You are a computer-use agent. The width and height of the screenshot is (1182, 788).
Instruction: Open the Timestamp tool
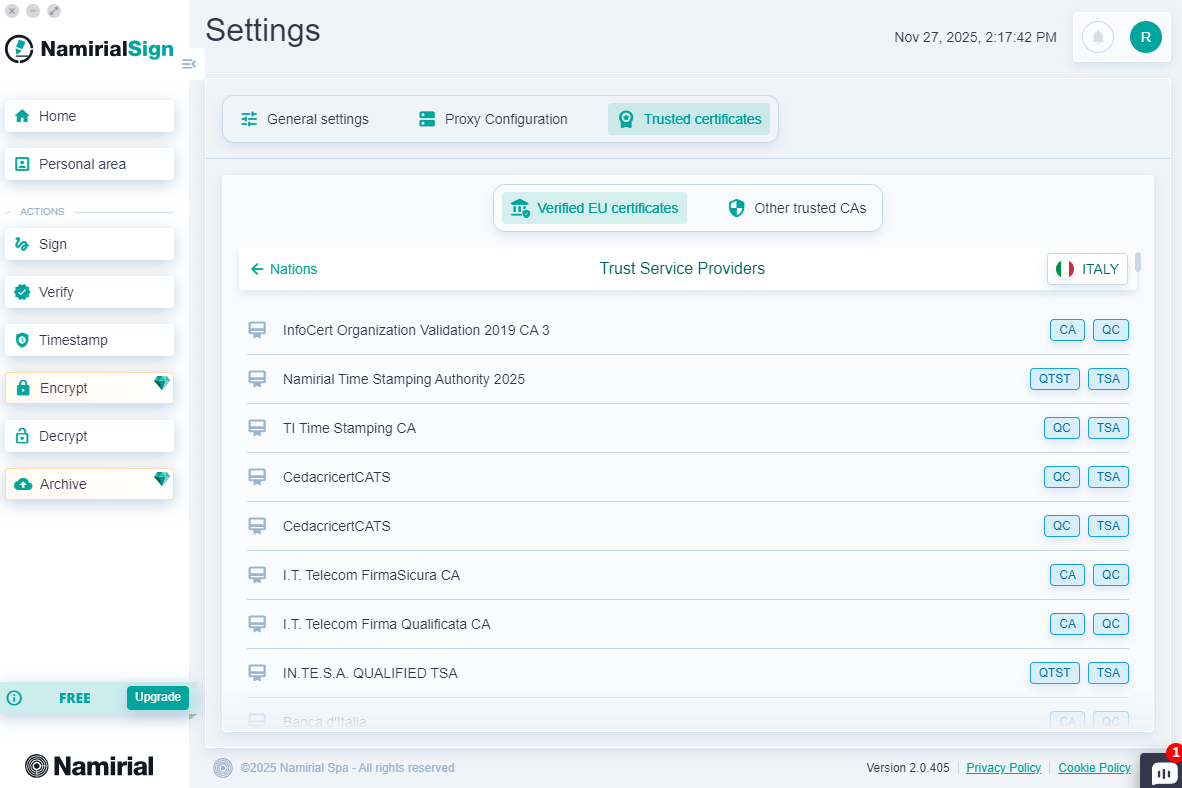(x=89, y=340)
